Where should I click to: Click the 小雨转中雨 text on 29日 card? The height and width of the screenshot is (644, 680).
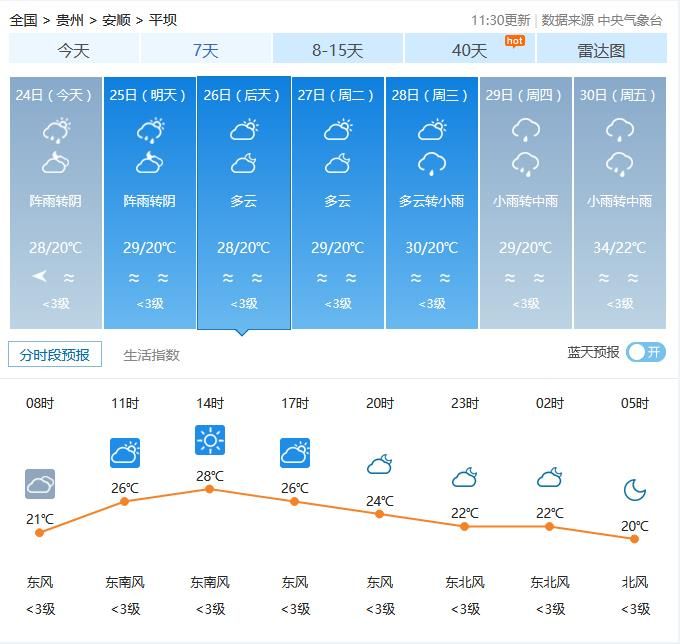[525, 201]
